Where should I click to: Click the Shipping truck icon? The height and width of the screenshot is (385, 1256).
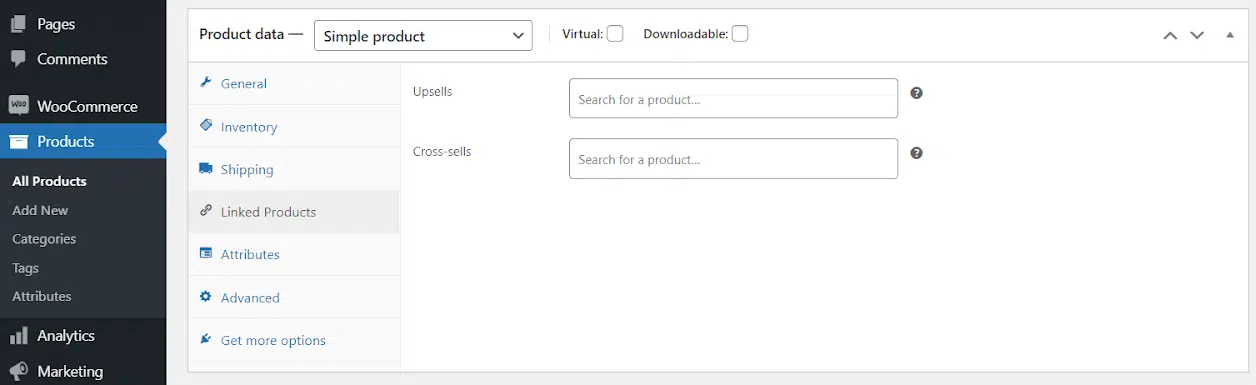(206, 169)
